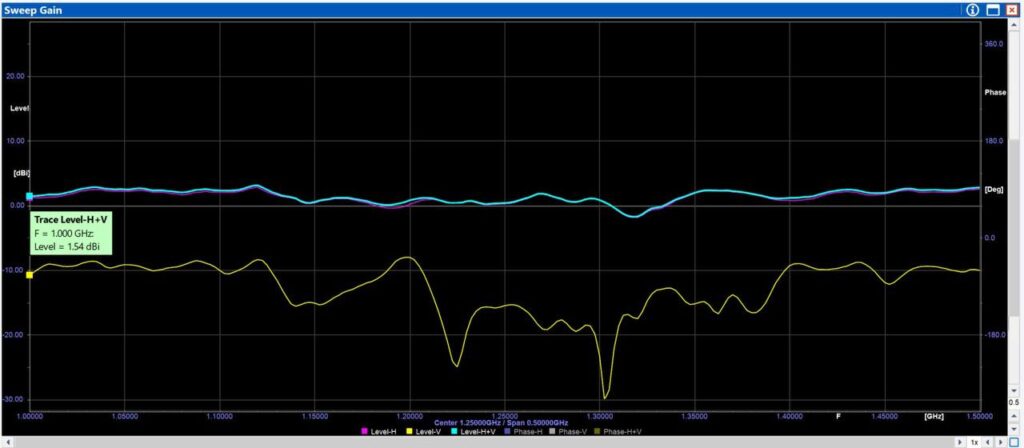Toggle the Level-V yellow legend entry
Viewport: 1024px width, 448px height.
pyautogui.click(x=423, y=432)
